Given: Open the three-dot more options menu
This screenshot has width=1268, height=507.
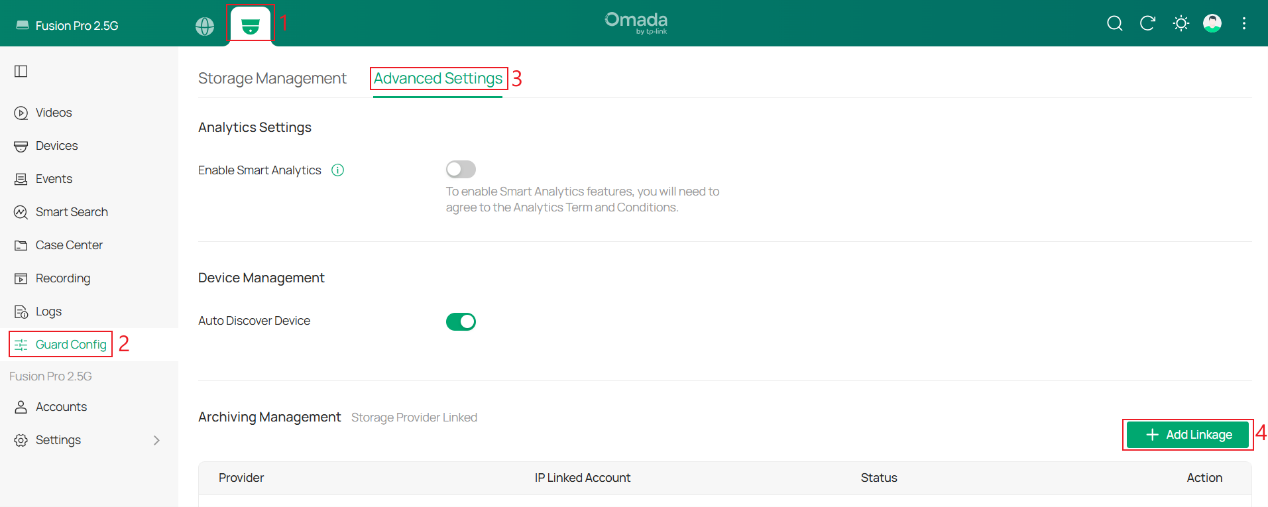Looking at the screenshot, I should coord(1244,23).
